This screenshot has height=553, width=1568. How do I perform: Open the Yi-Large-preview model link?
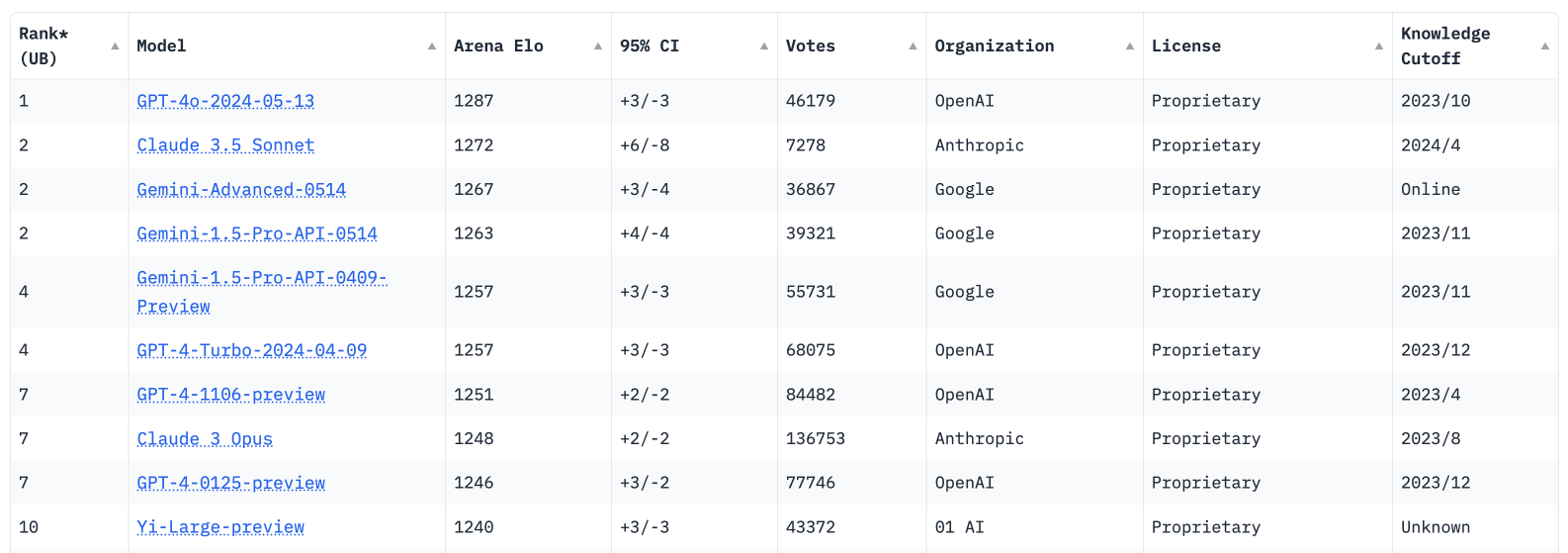(220, 527)
